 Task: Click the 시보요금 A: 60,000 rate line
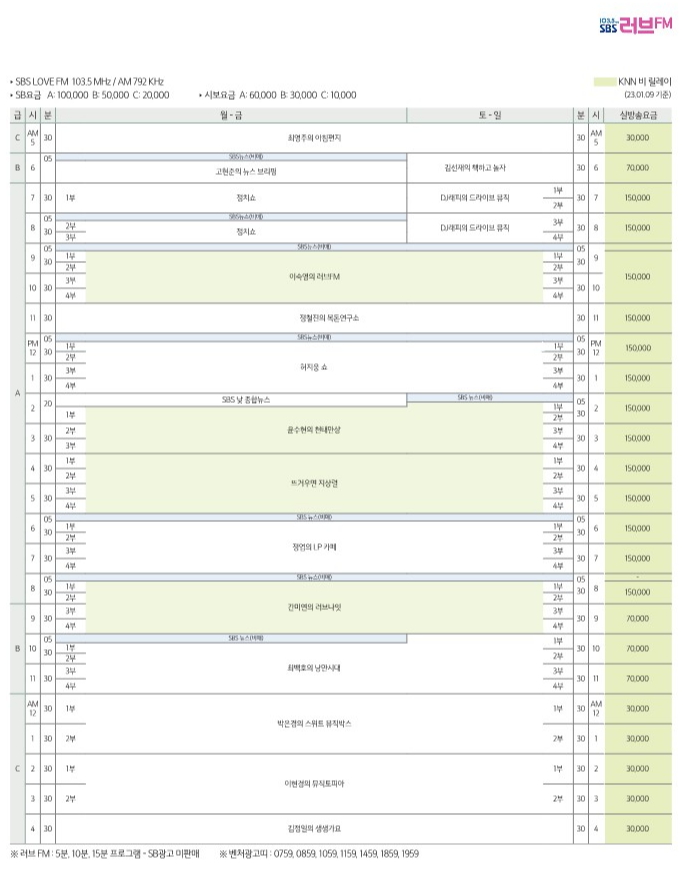278,95
